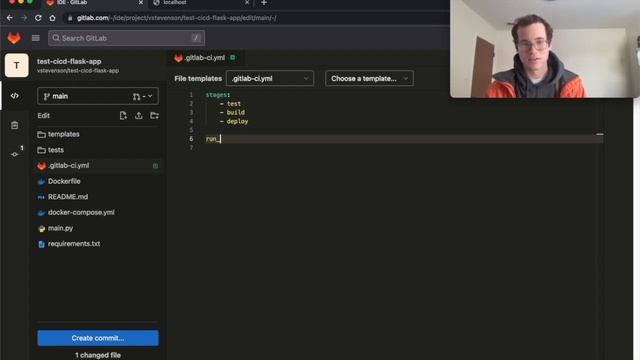Click the site lock icon in address bar
Image resolution: width=640 pixels, height=360 pixels.
coord(70,18)
